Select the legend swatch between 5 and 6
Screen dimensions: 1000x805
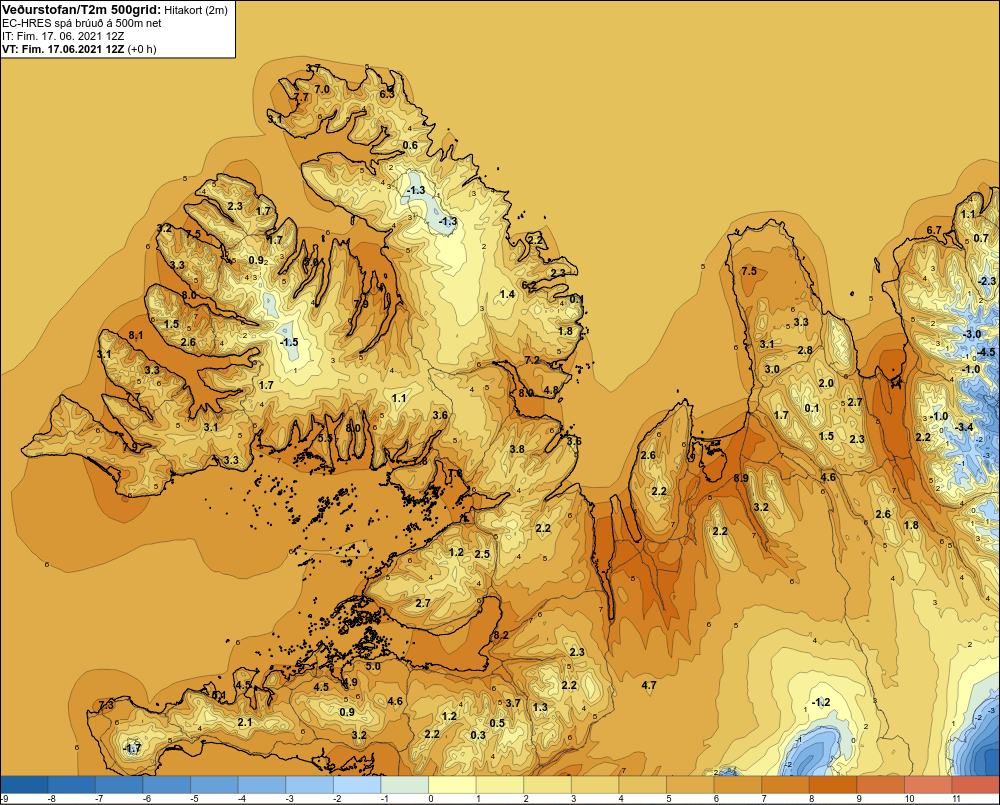pyautogui.click(x=691, y=785)
